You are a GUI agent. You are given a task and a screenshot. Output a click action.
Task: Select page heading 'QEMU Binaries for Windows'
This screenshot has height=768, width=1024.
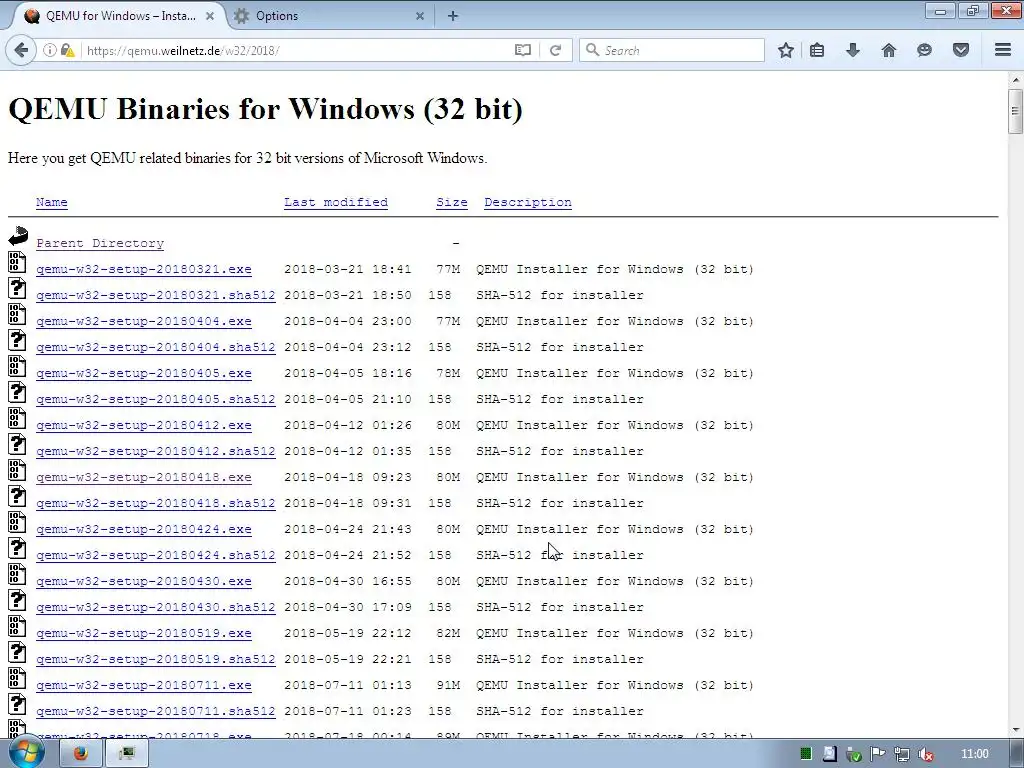coord(211,108)
